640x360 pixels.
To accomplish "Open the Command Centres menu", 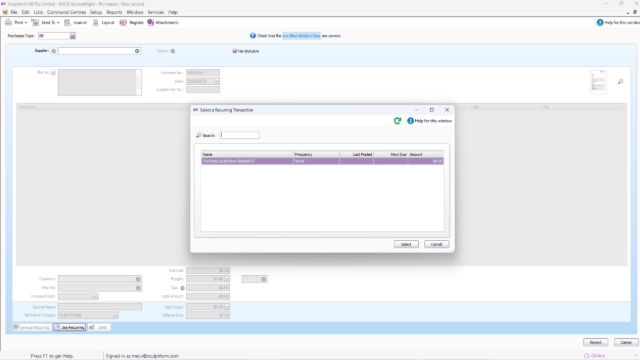I will point(66,12).
